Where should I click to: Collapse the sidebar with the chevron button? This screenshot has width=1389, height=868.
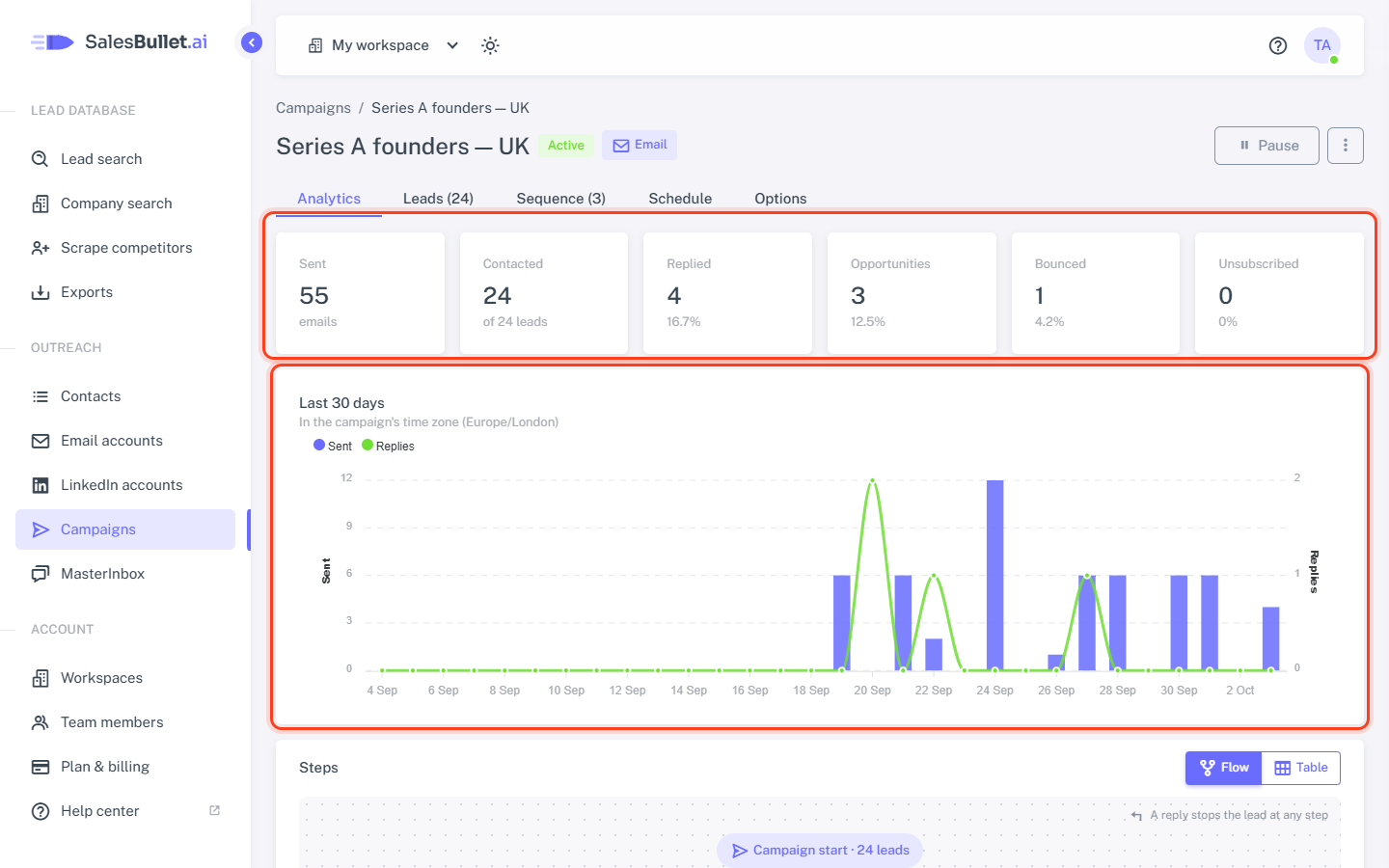(252, 42)
